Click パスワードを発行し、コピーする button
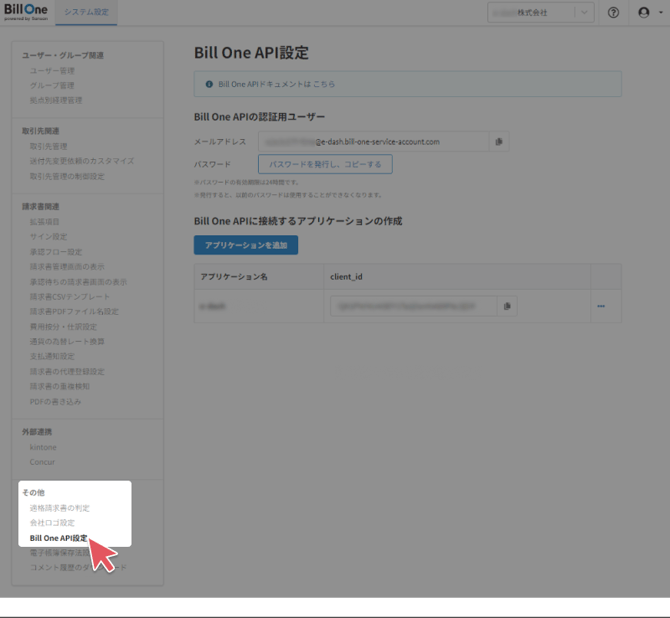 [x=324, y=164]
